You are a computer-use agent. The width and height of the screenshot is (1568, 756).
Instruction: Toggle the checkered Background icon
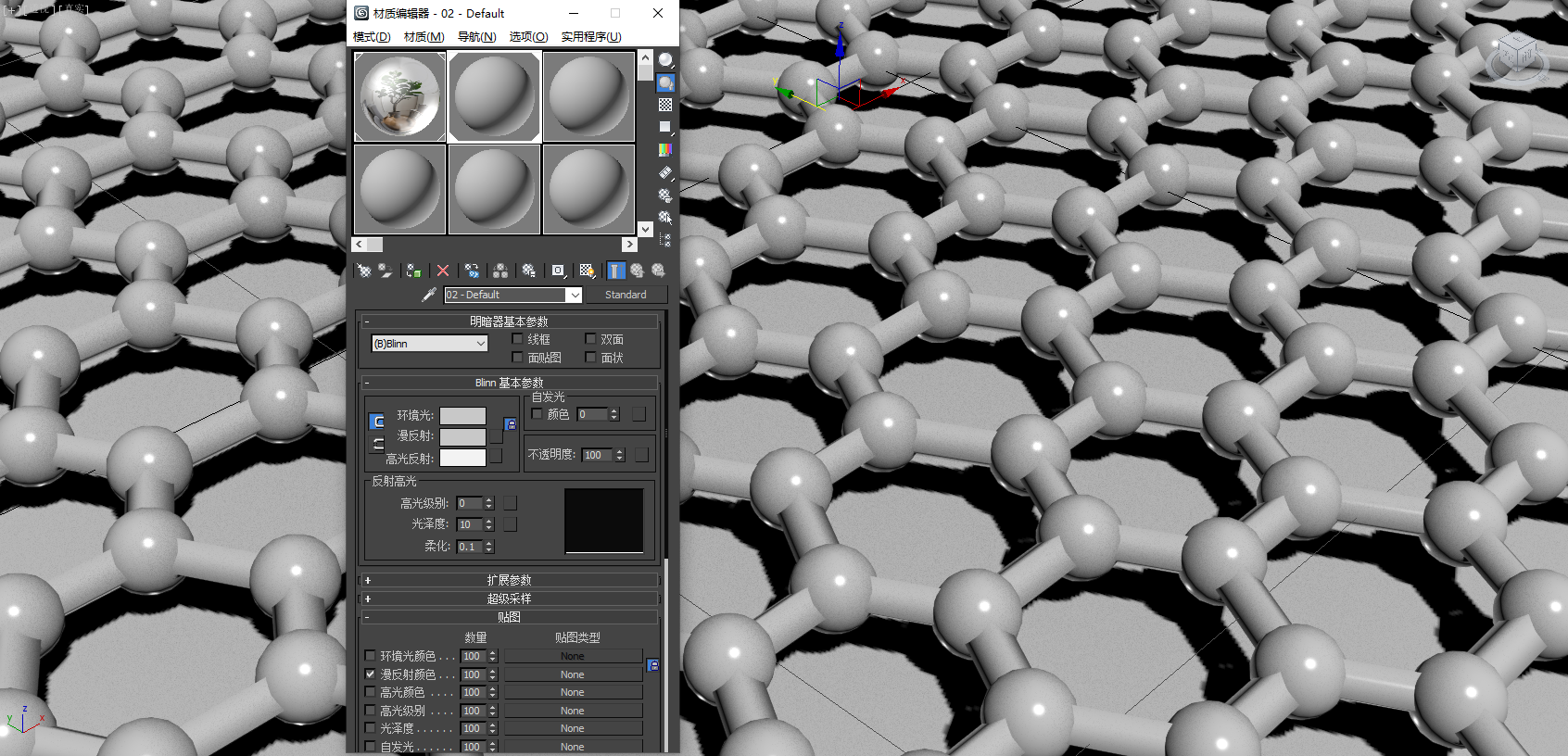[665, 105]
